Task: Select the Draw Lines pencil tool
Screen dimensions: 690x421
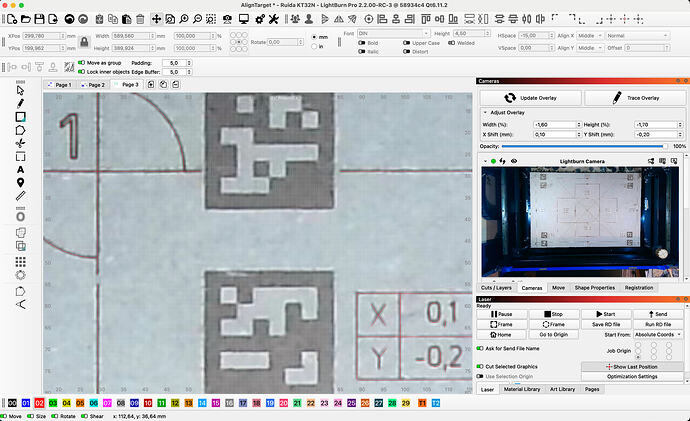Action: (20, 104)
